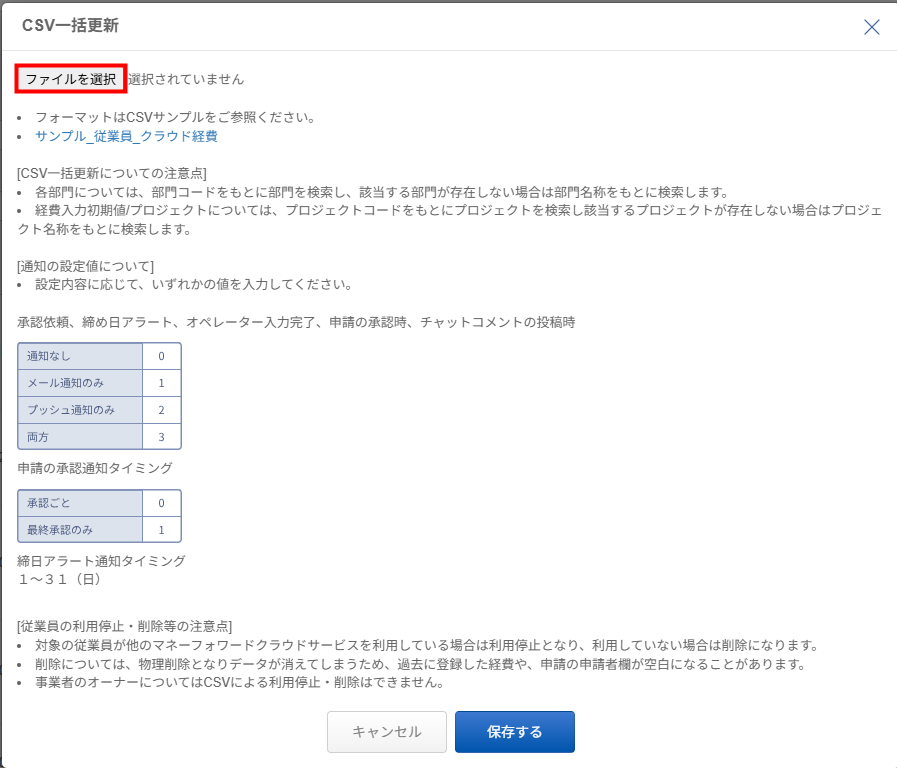Click the 事業者のオーナーについては note line
Viewport: 897px width, 768px height.
point(240,682)
